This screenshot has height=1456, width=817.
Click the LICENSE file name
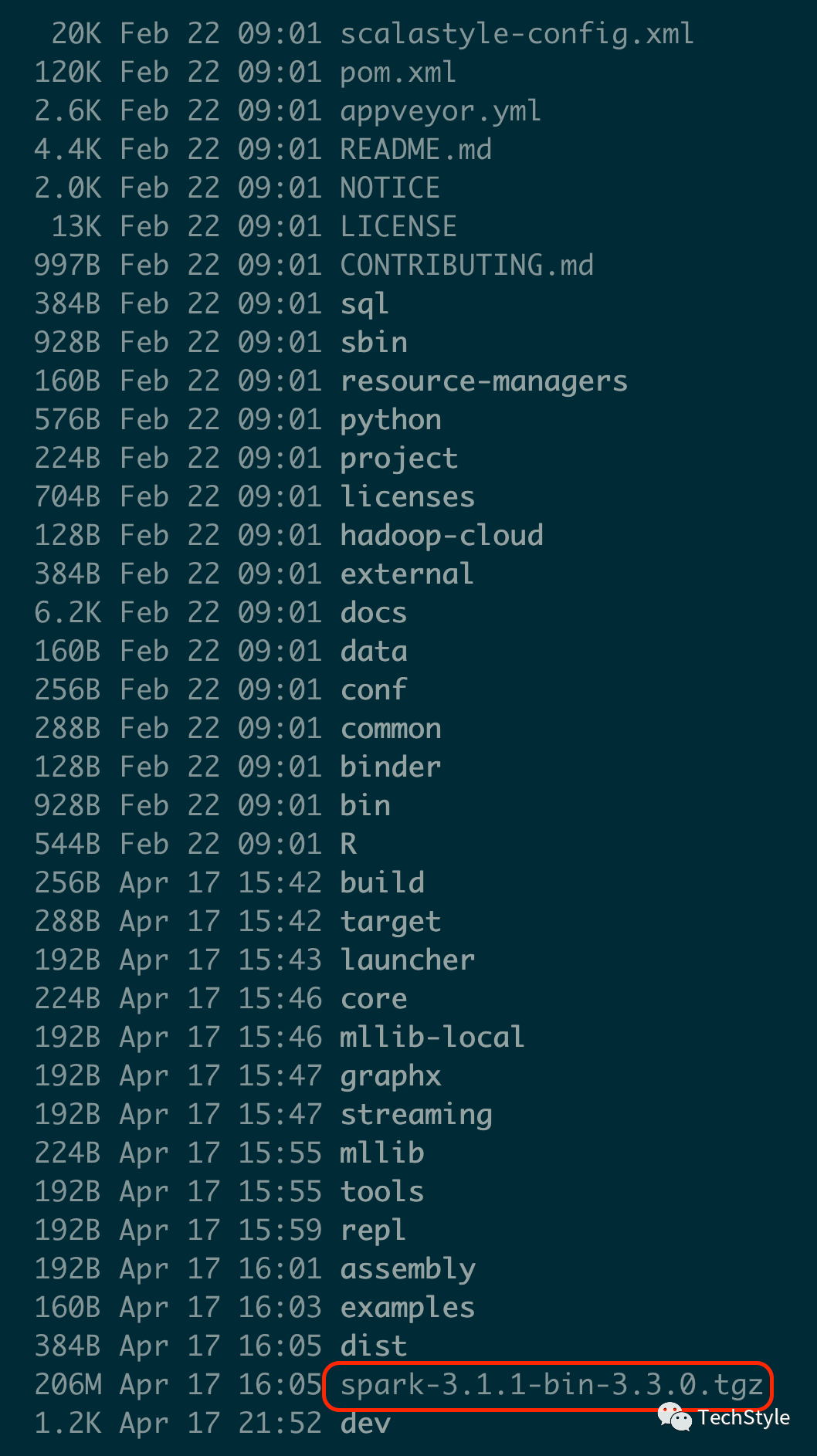[x=398, y=226]
